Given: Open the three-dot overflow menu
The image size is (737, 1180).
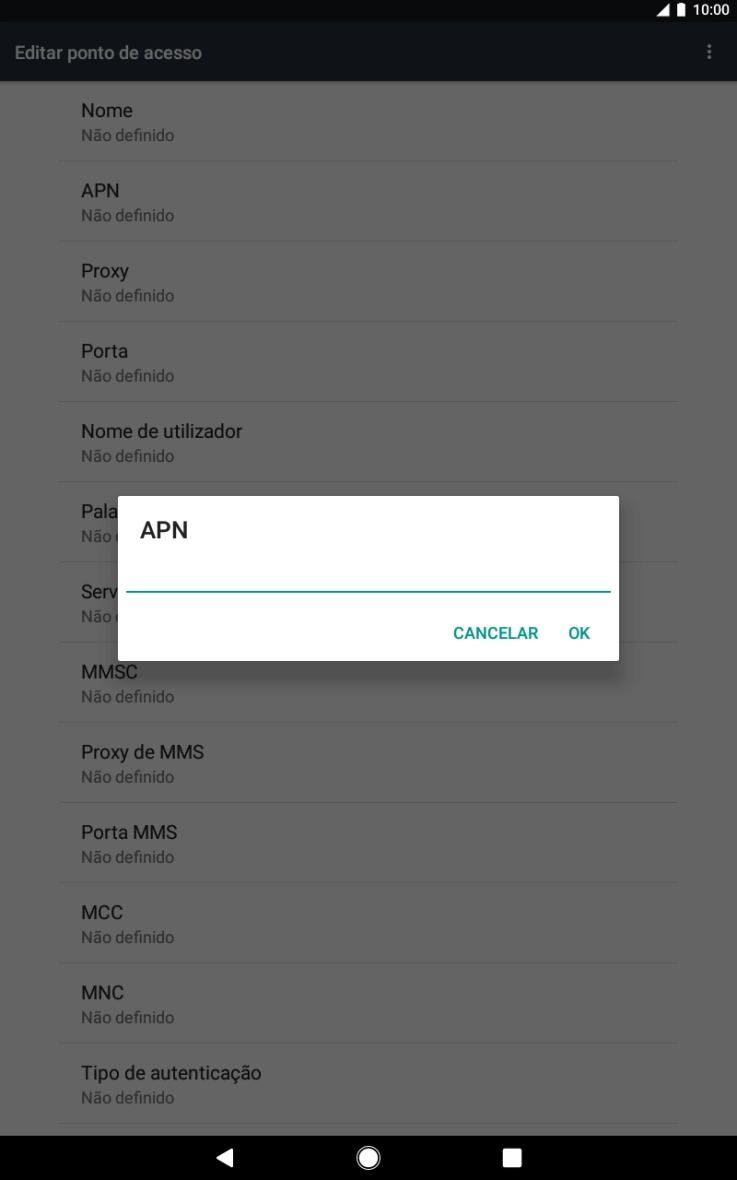Looking at the screenshot, I should point(708,52).
